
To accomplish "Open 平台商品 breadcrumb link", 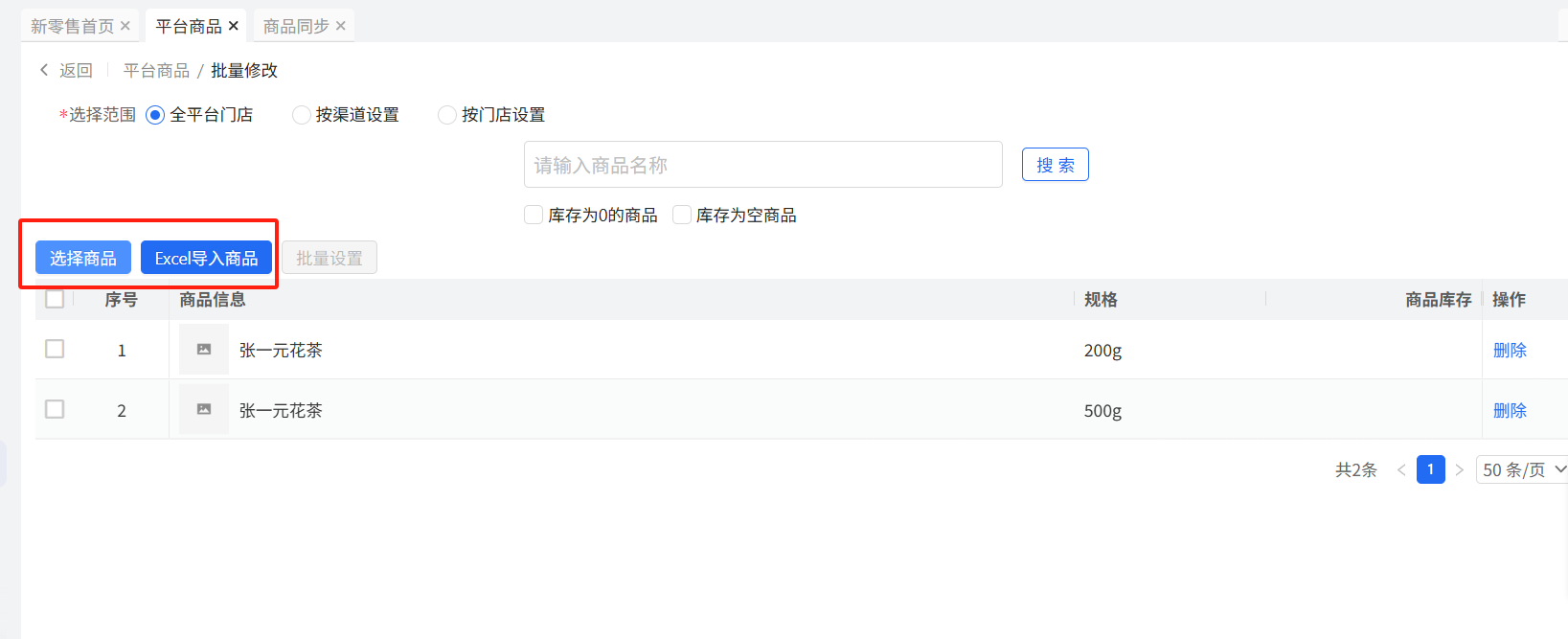I will point(156,70).
